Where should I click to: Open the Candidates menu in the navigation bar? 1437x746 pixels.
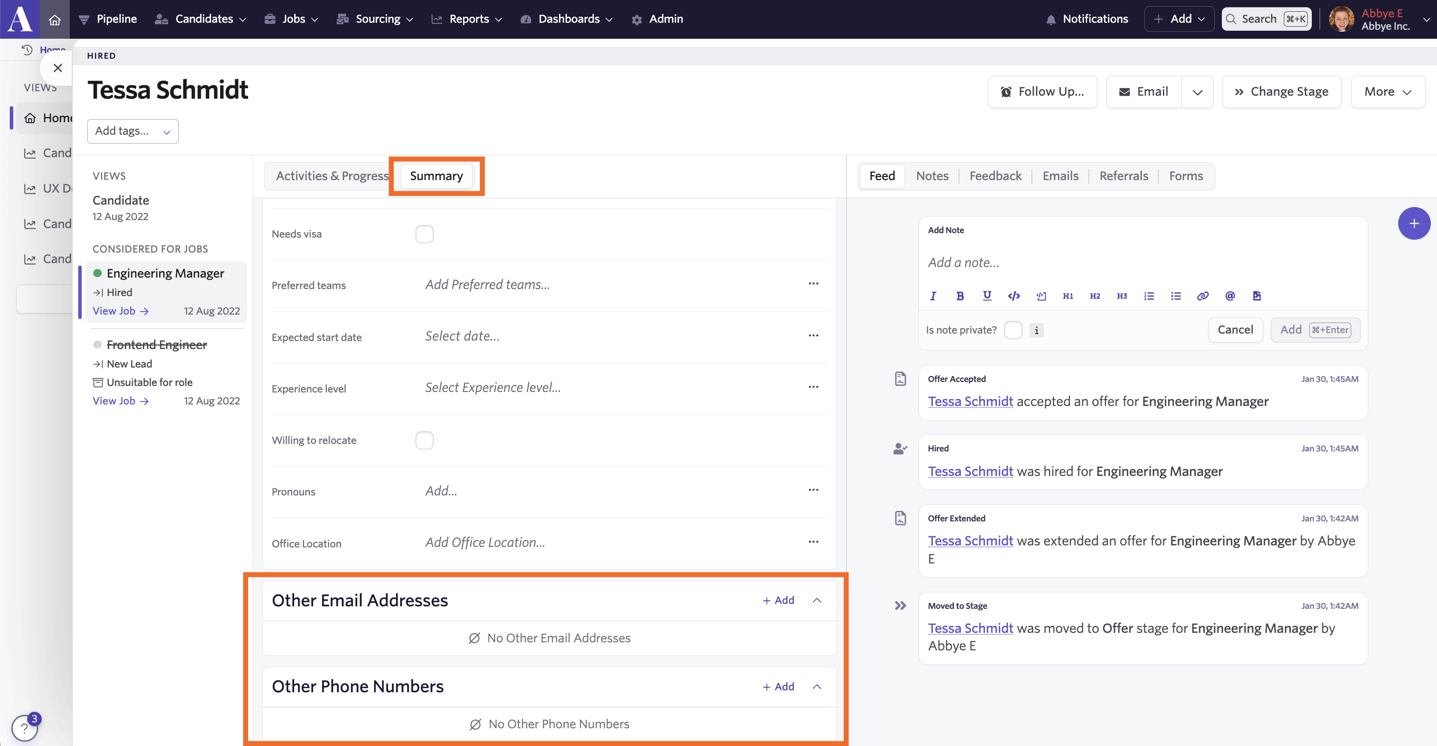click(201, 19)
